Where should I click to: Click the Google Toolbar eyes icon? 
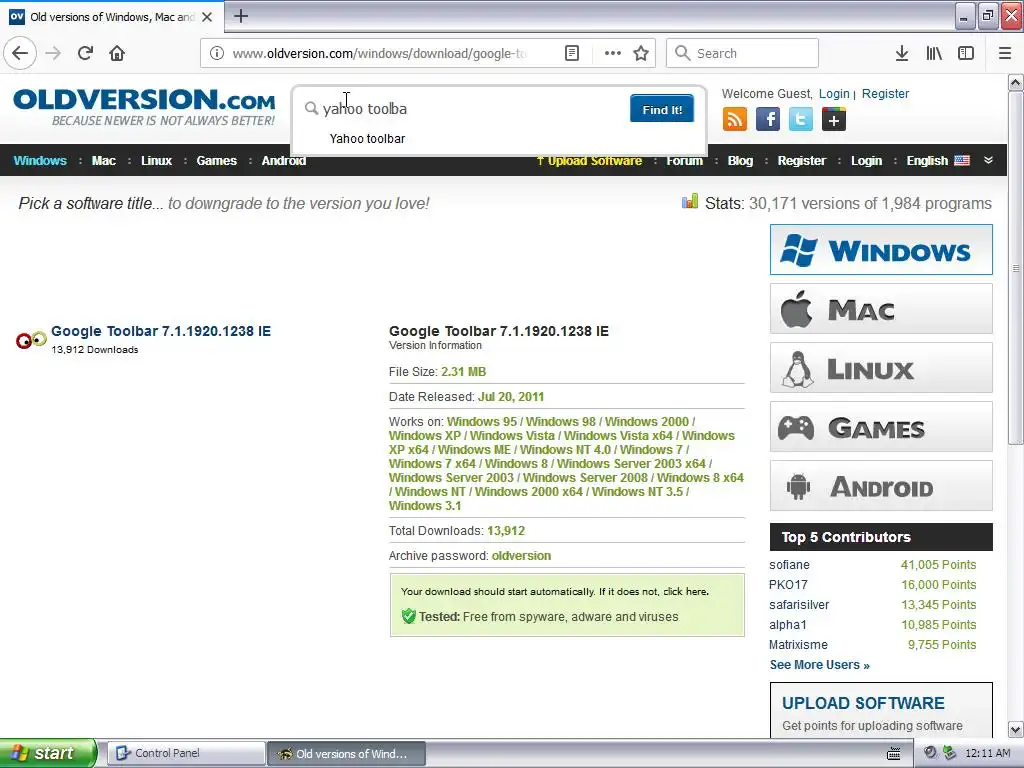31,340
